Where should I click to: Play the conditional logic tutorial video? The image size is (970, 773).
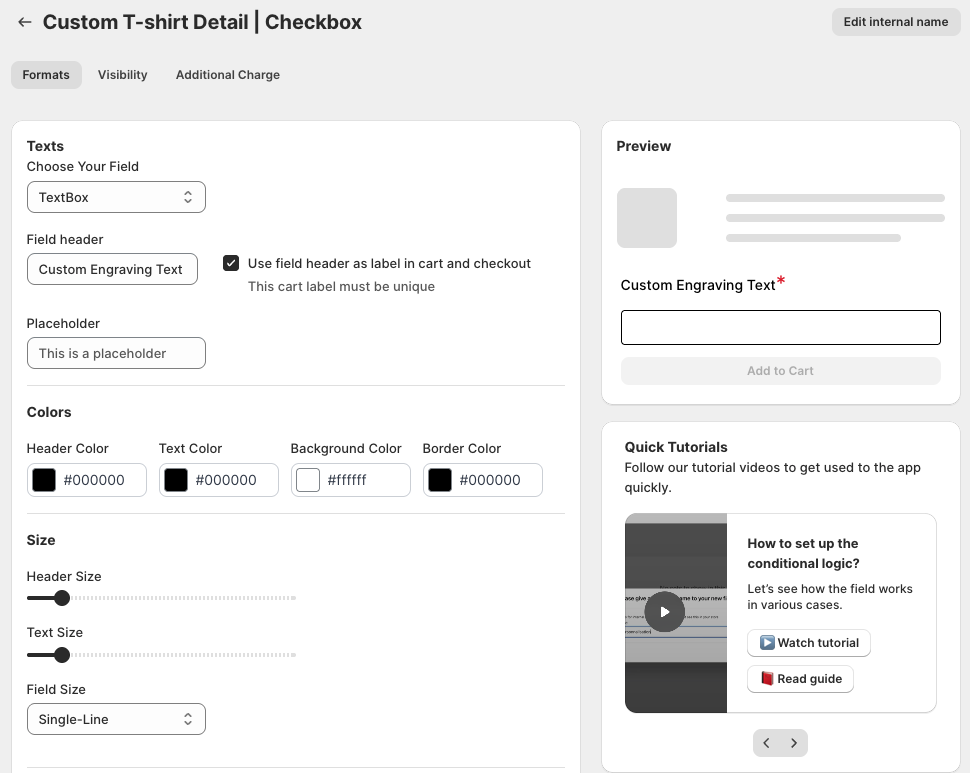(x=664, y=612)
